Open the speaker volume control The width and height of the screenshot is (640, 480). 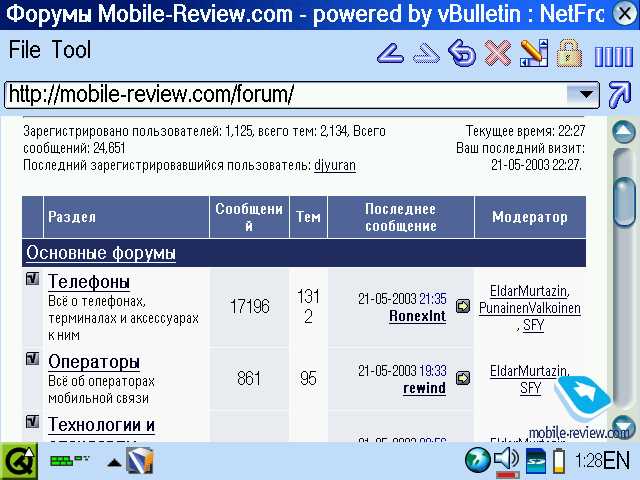[506, 461]
